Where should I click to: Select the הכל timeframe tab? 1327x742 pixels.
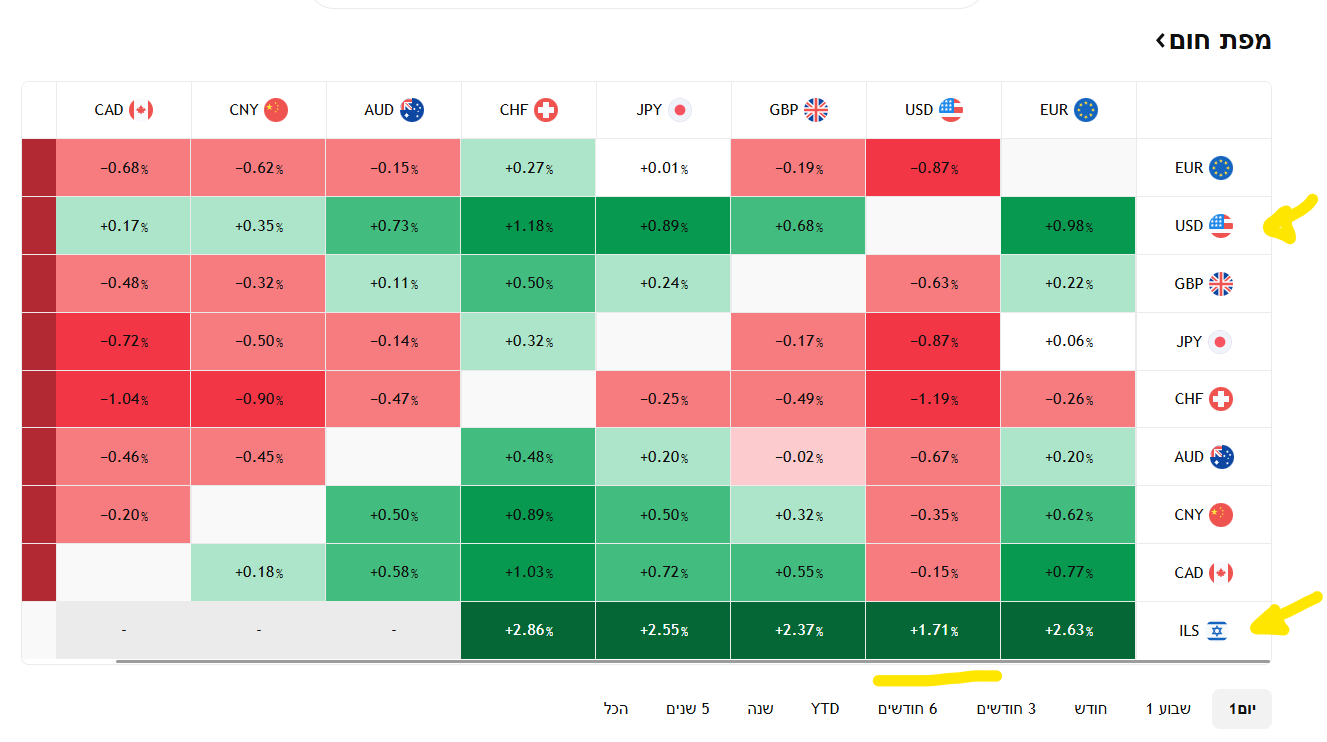click(x=616, y=709)
